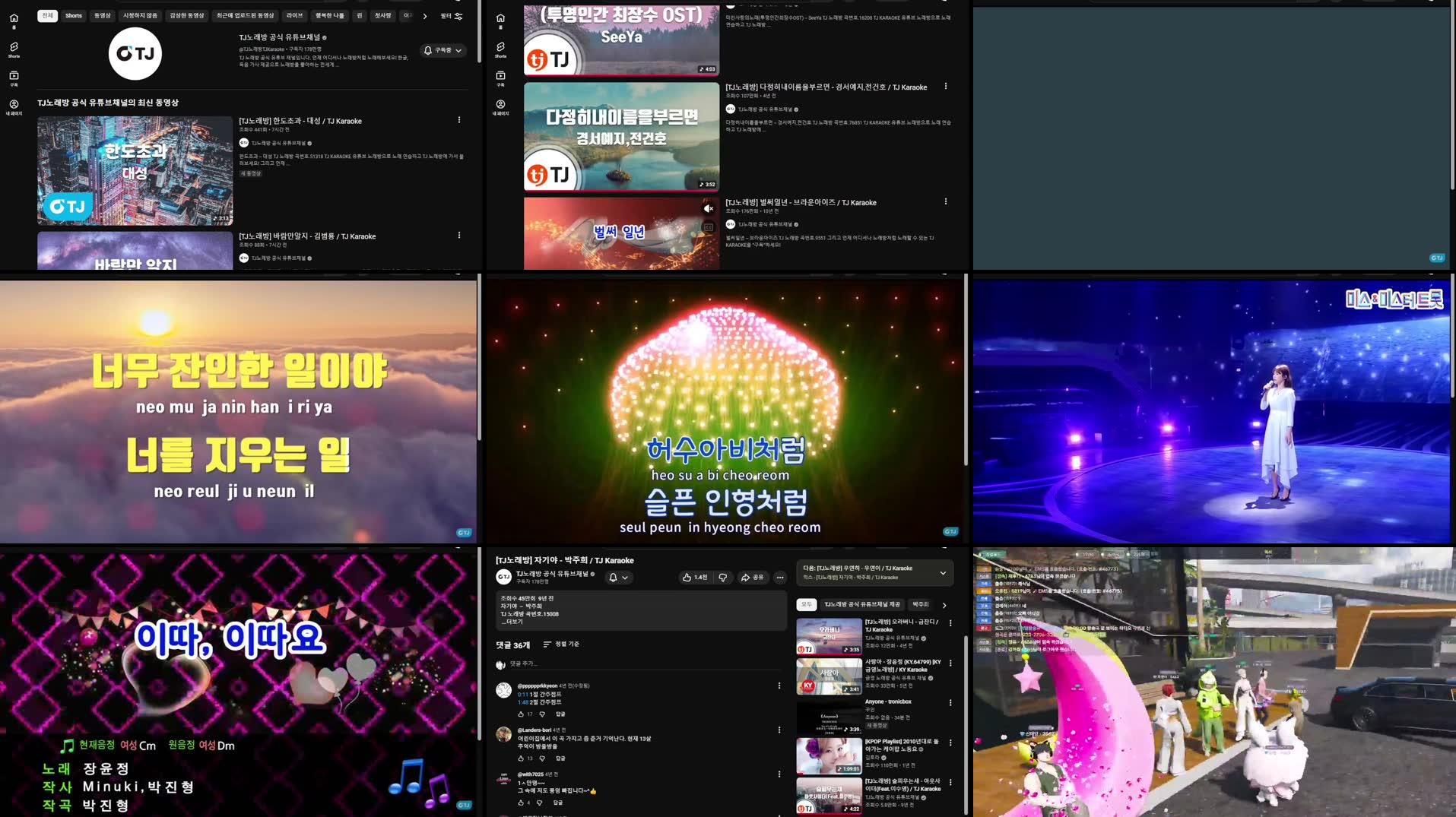
Task: Open the three-dot menu on 벌써일년 video
Action: tap(945, 201)
